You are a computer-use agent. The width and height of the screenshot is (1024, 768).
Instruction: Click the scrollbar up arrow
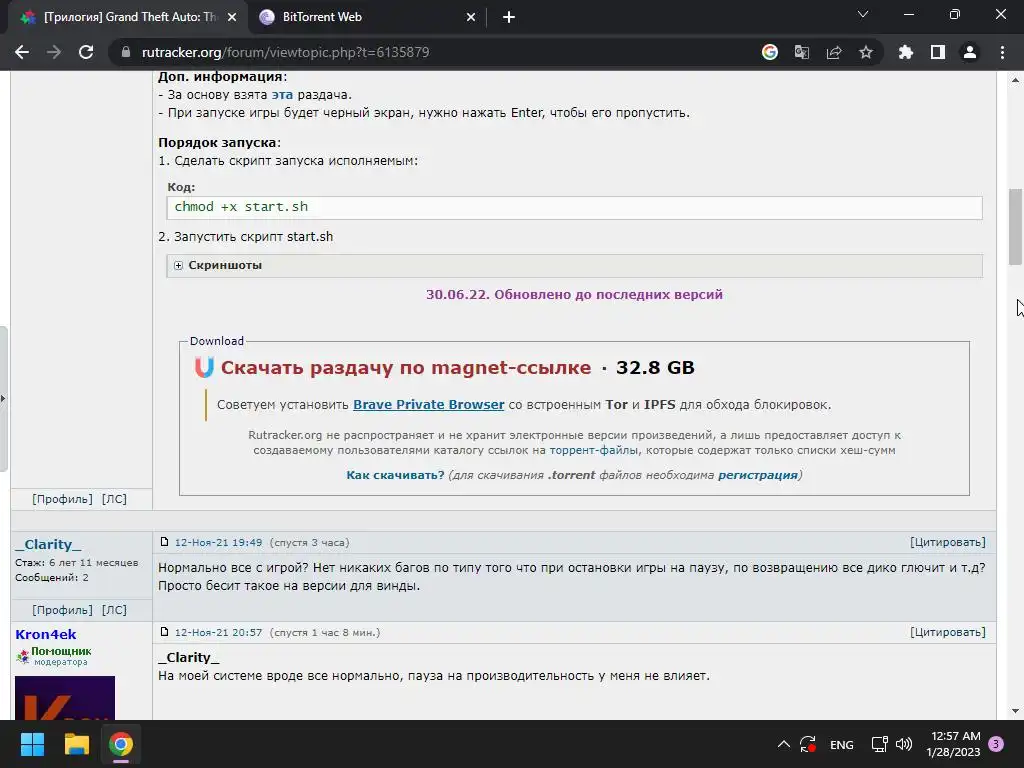1015,80
